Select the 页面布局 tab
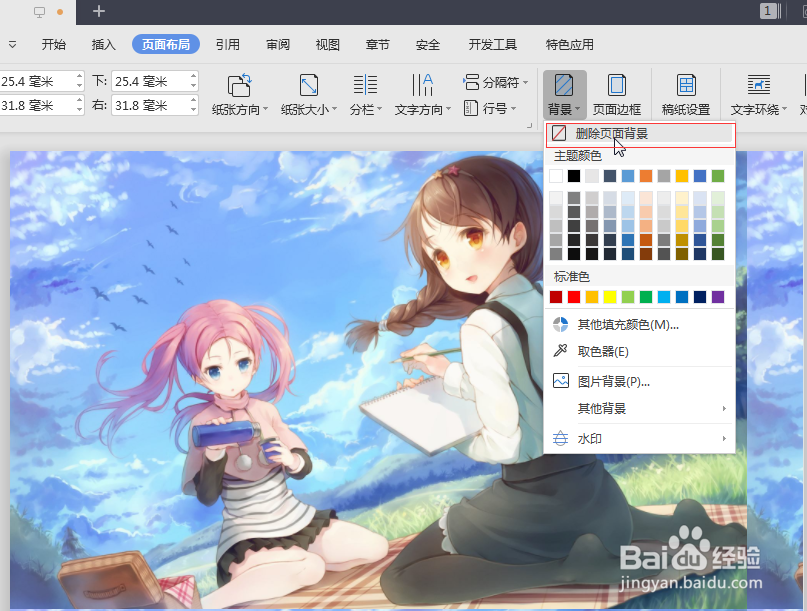The width and height of the screenshot is (807, 611). click(x=166, y=45)
